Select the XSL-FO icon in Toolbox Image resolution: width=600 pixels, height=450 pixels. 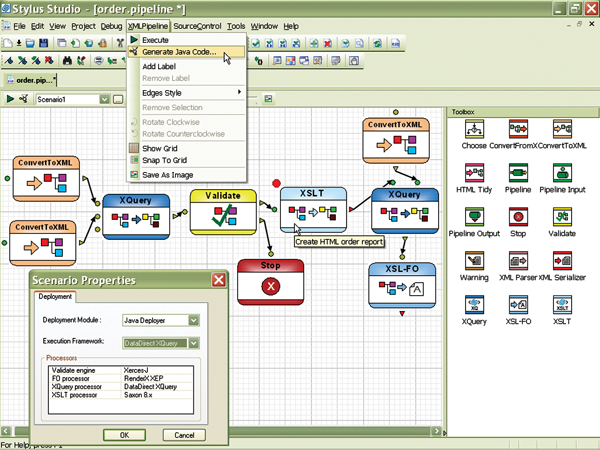point(518,305)
